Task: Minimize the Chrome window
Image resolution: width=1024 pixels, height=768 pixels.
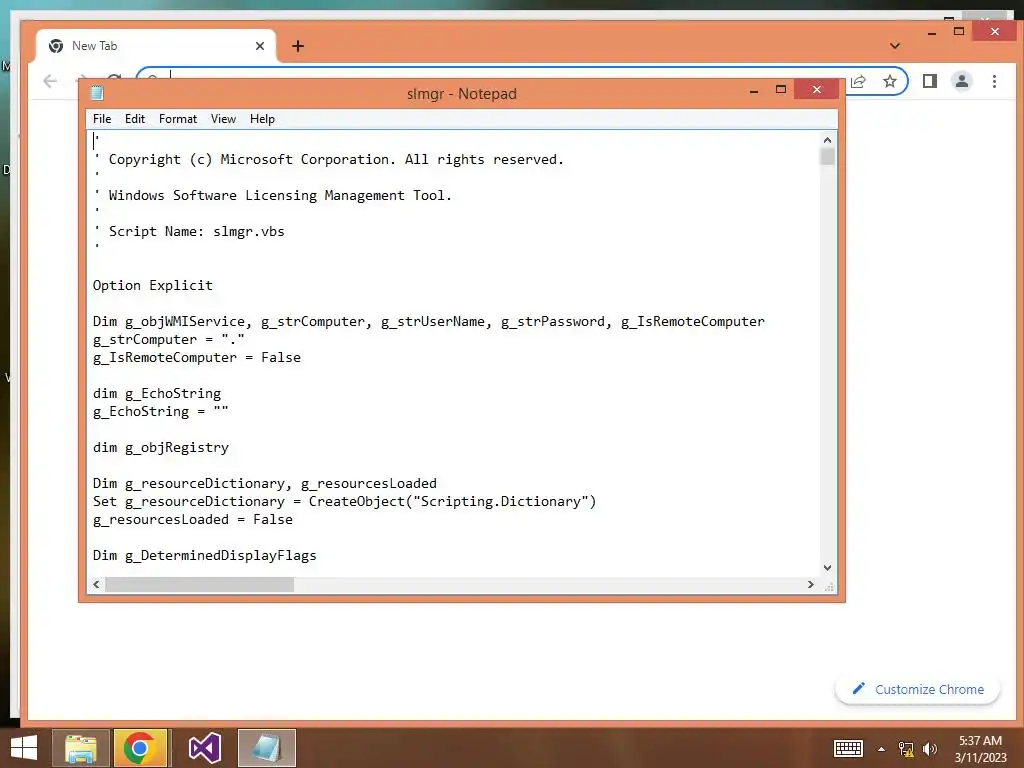Action: (932, 32)
